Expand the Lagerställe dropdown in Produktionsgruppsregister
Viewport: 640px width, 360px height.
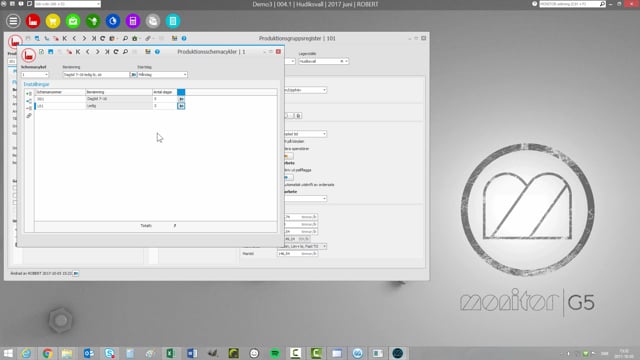tap(347, 61)
